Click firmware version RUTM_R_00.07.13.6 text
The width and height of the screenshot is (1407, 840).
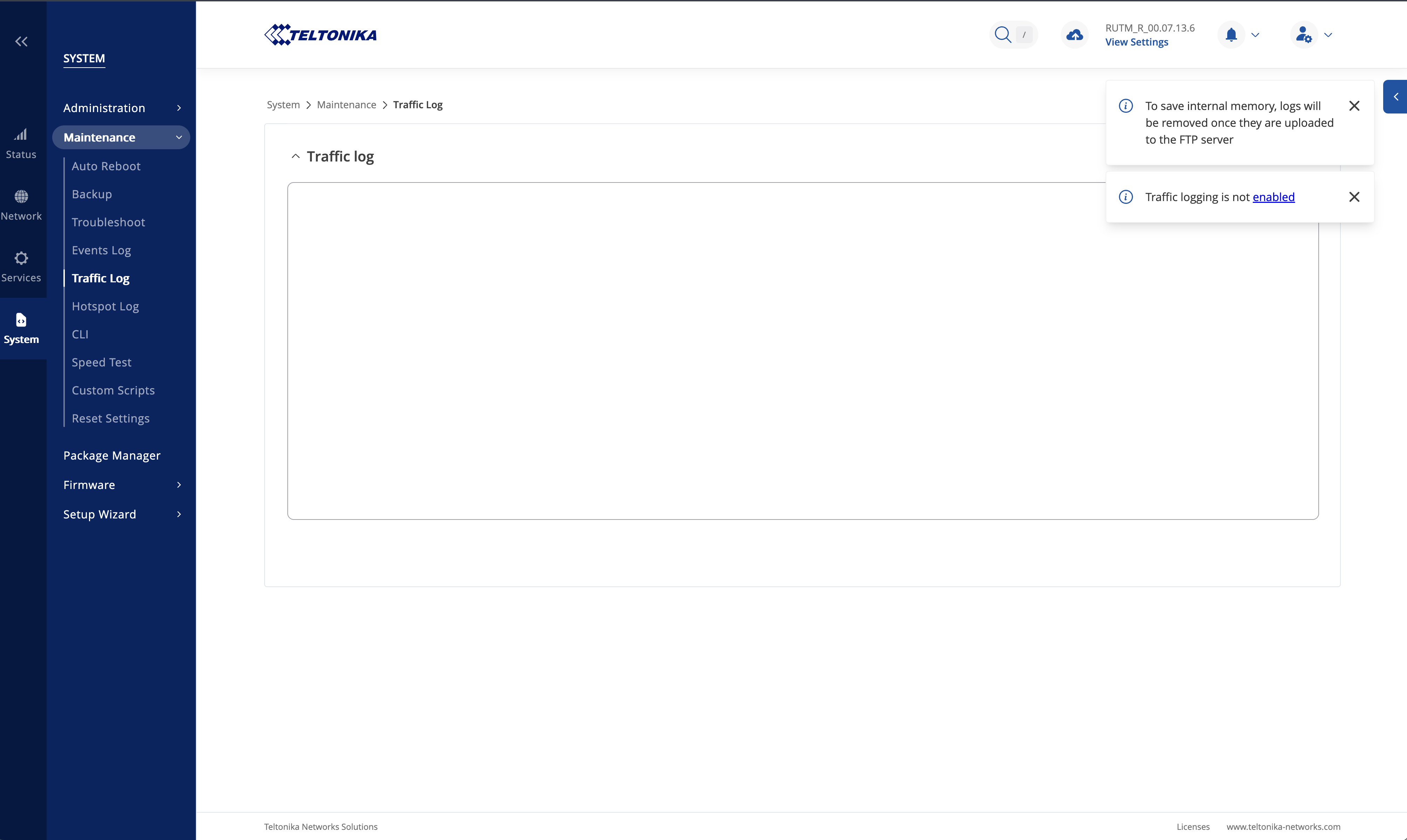tap(1150, 28)
